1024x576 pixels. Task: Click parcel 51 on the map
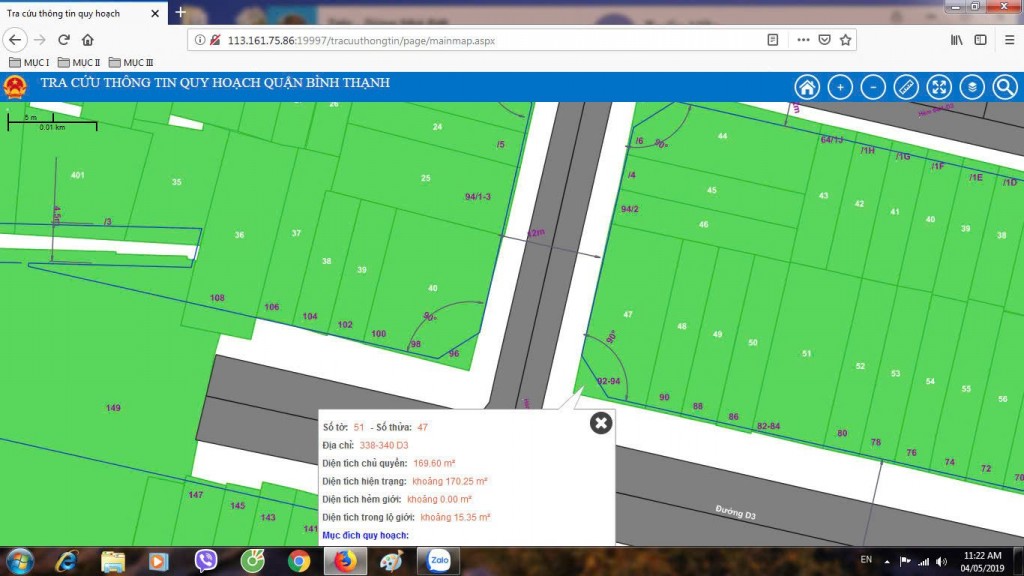[807, 353]
